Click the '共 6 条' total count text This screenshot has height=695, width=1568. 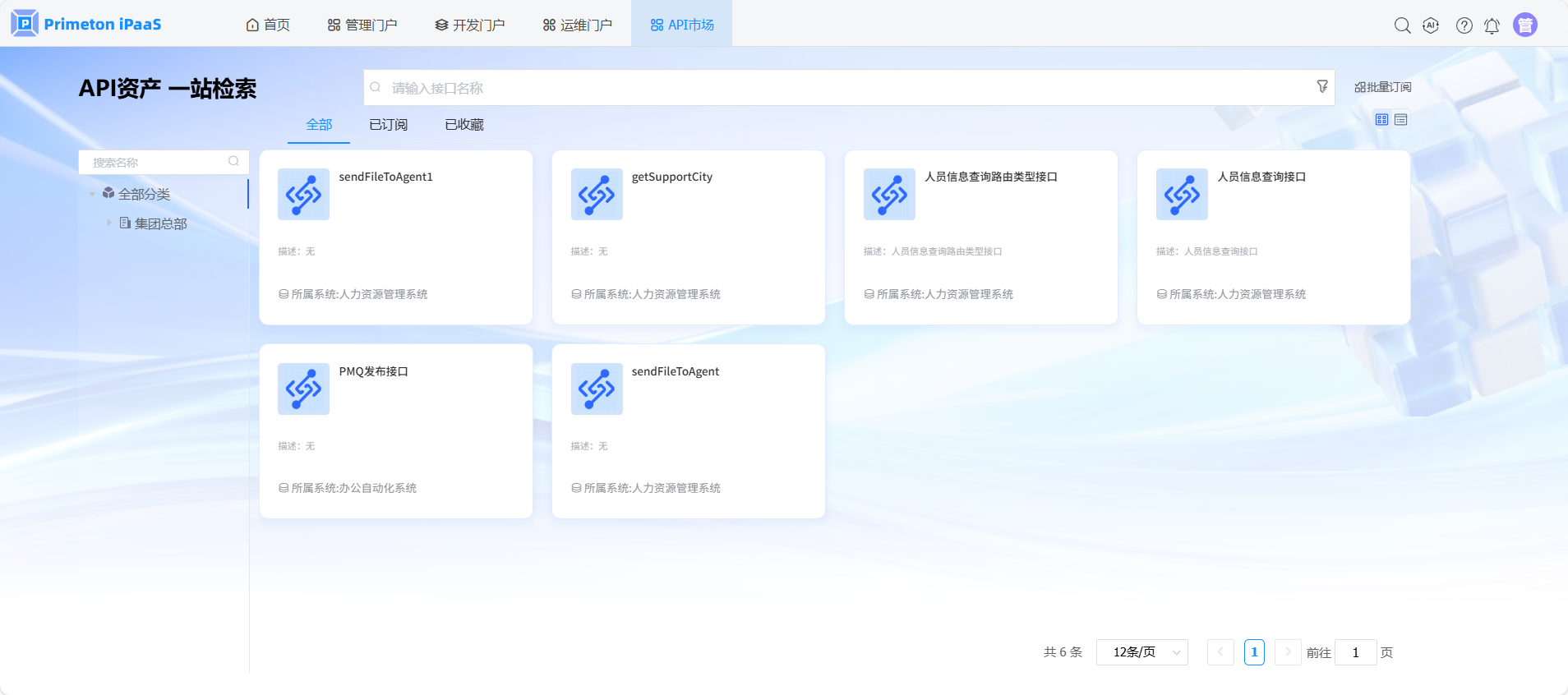[1063, 652]
